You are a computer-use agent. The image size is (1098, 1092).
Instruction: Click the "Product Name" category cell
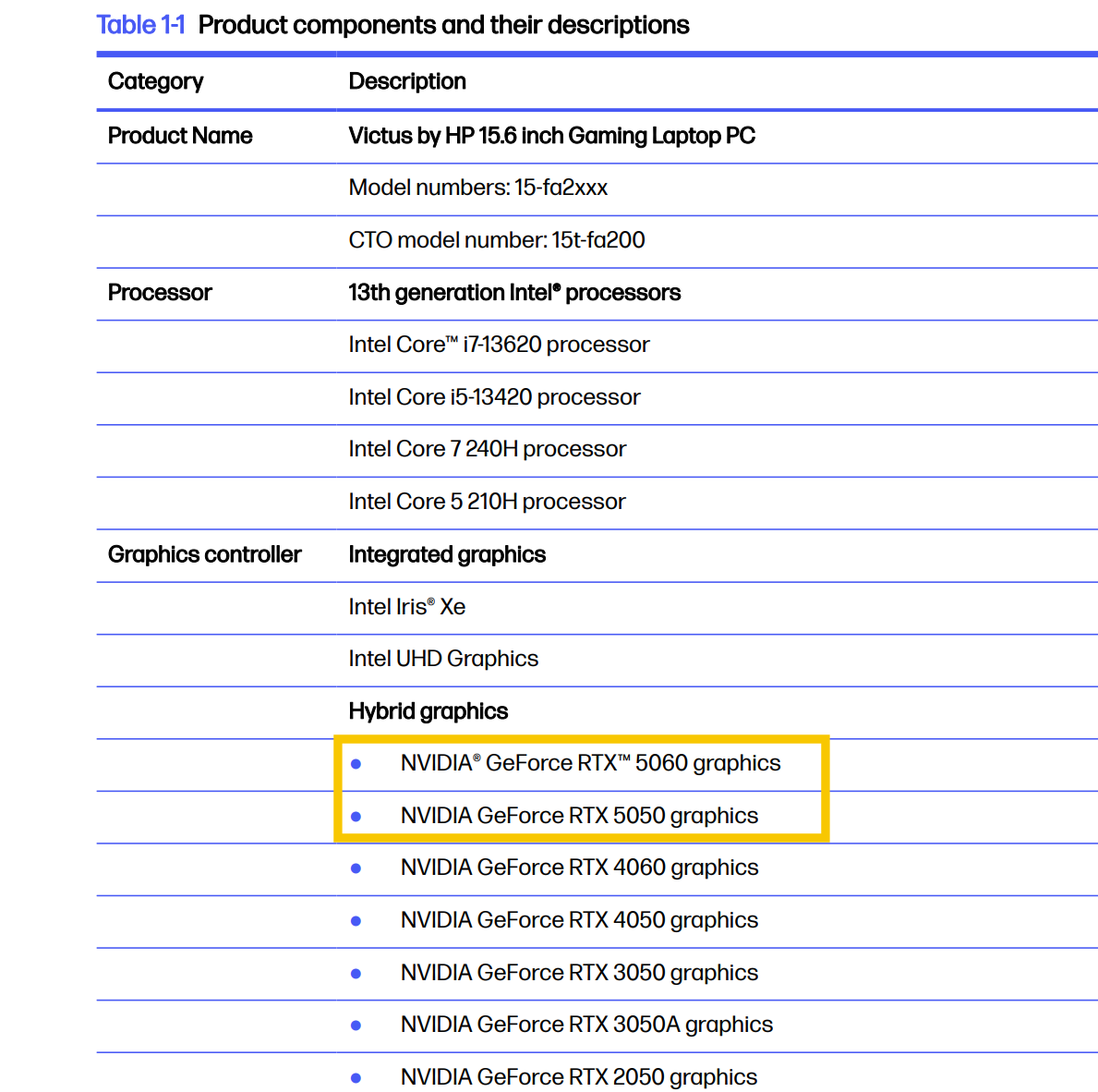click(180, 136)
